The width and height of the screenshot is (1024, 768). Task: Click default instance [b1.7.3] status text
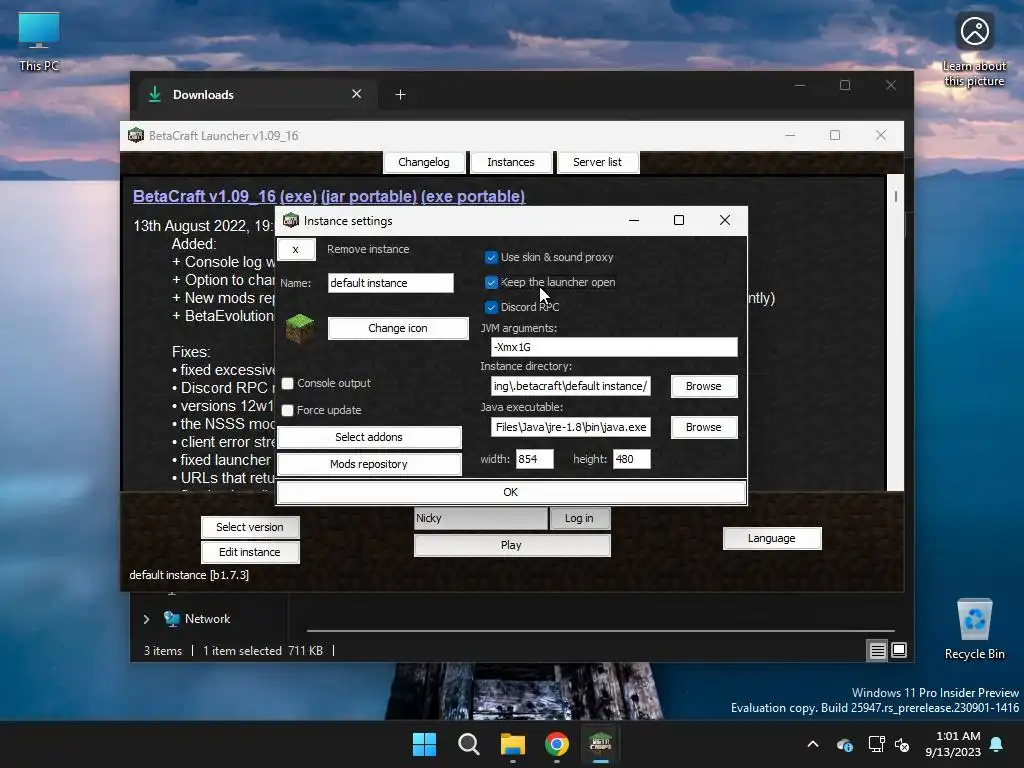(189, 575)
